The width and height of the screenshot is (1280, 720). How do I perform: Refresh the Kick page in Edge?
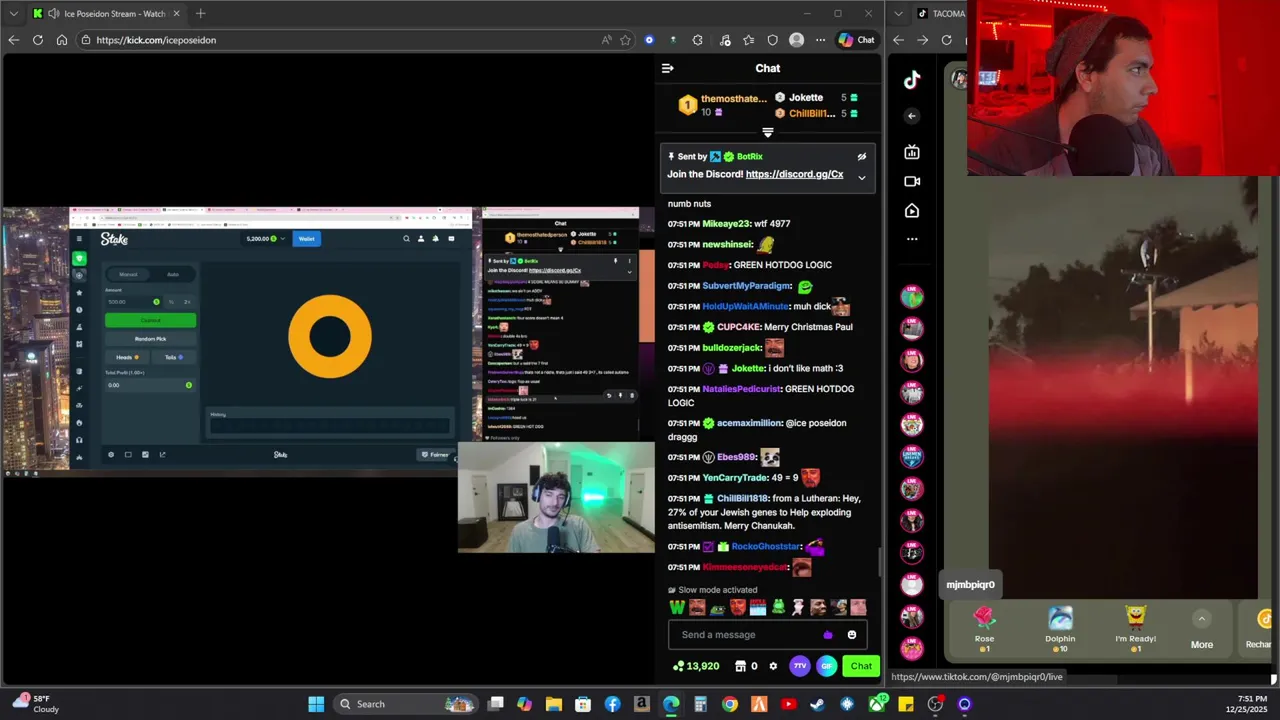pos(38,40)
